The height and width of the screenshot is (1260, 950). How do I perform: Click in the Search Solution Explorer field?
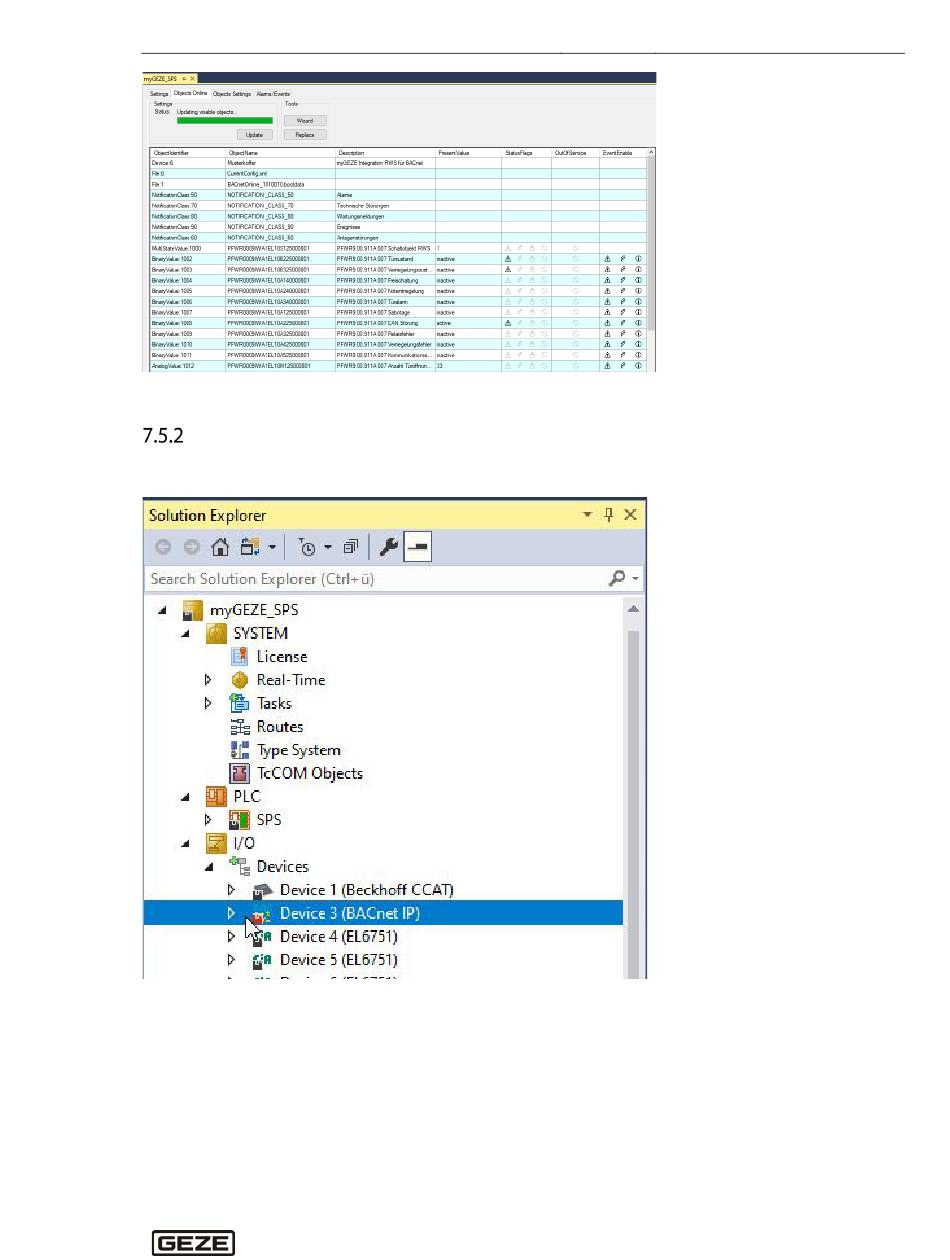tap(375, 579)
